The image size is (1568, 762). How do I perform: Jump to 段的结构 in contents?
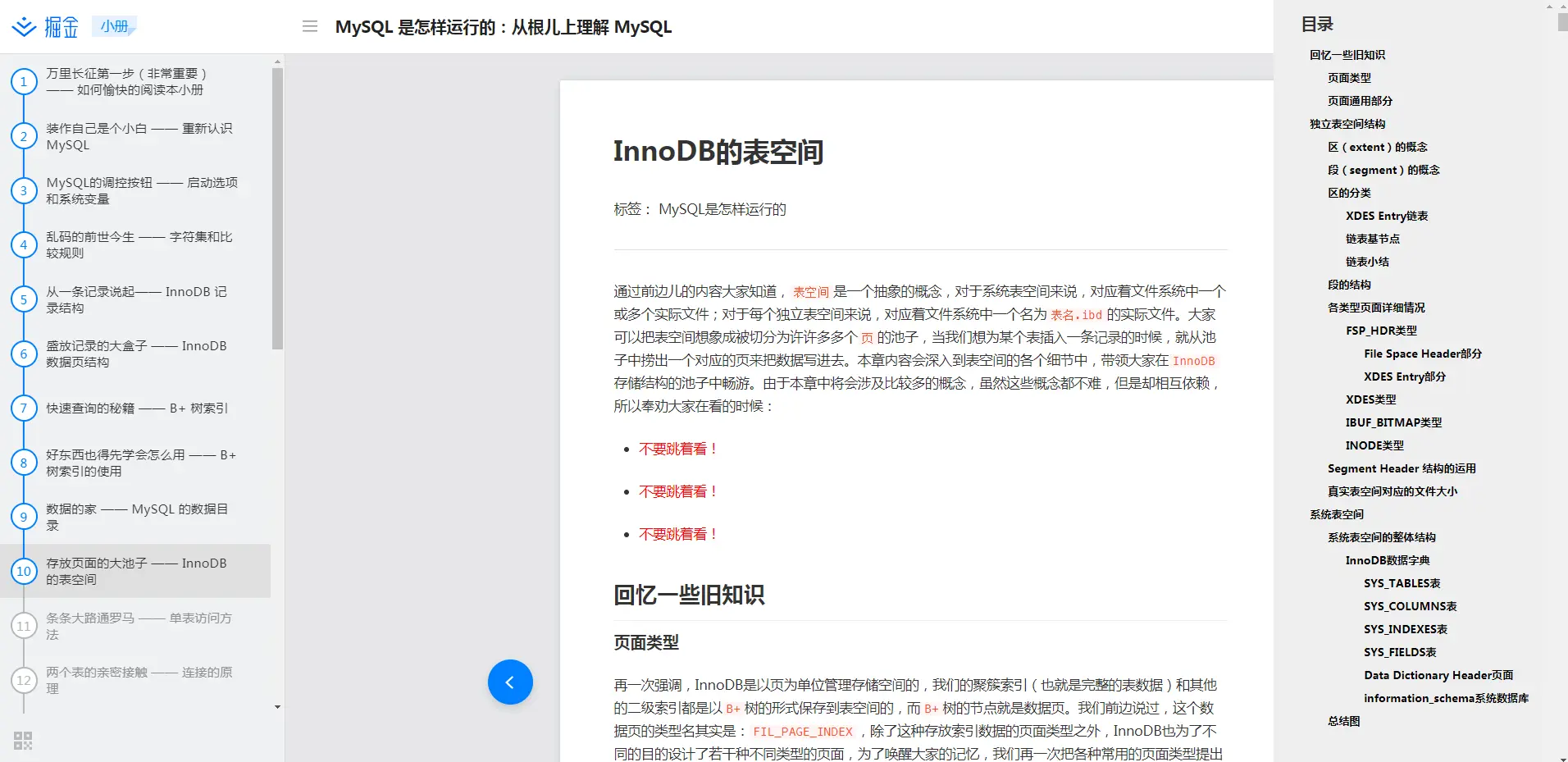(1349, 285)
